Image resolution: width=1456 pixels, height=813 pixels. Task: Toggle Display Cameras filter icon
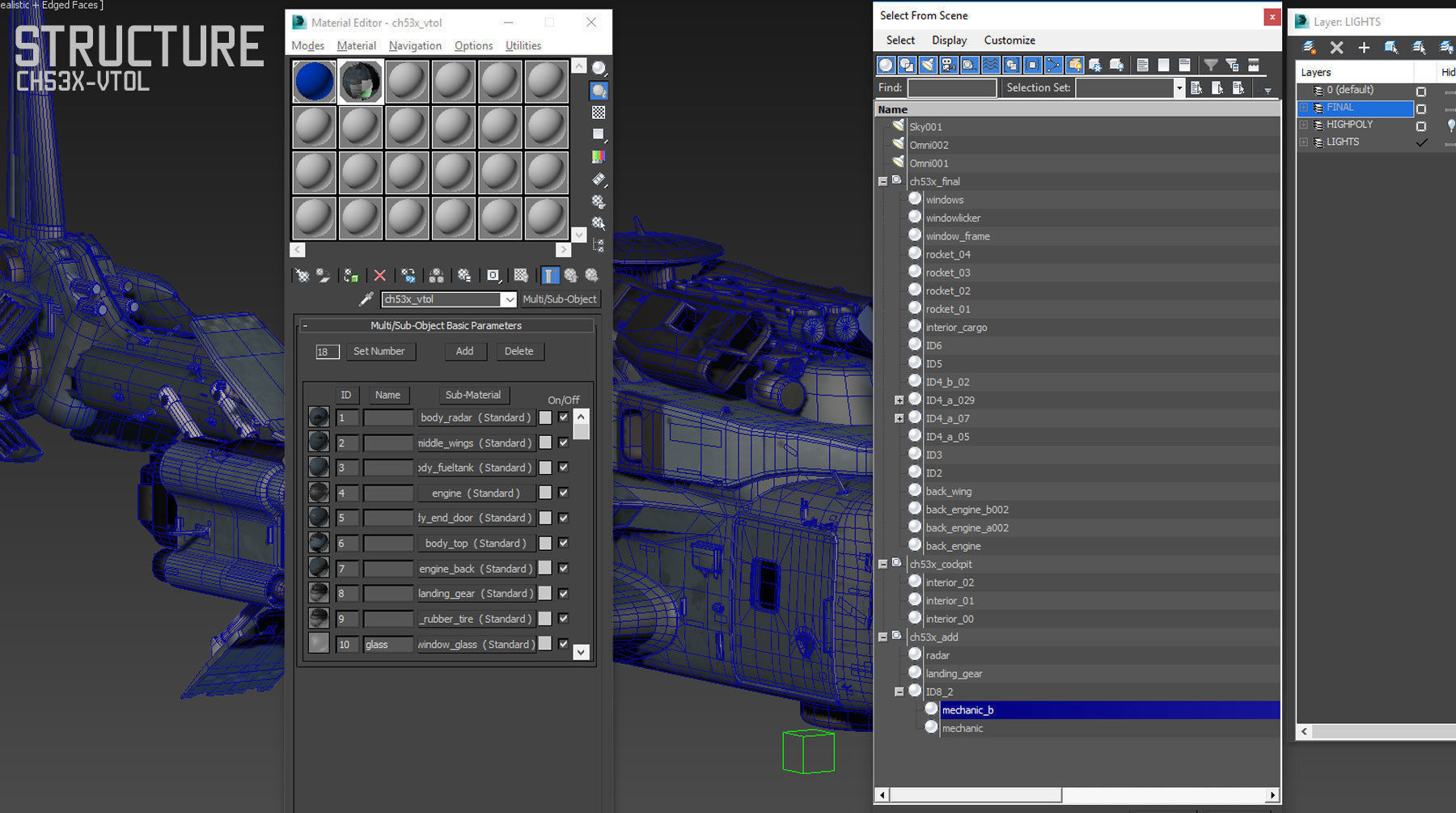949,65
